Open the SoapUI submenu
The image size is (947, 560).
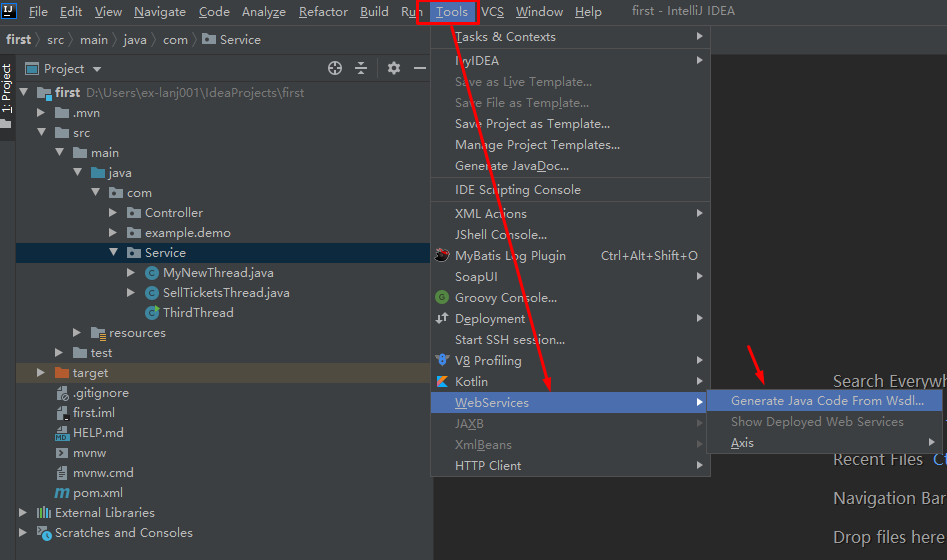570,277
